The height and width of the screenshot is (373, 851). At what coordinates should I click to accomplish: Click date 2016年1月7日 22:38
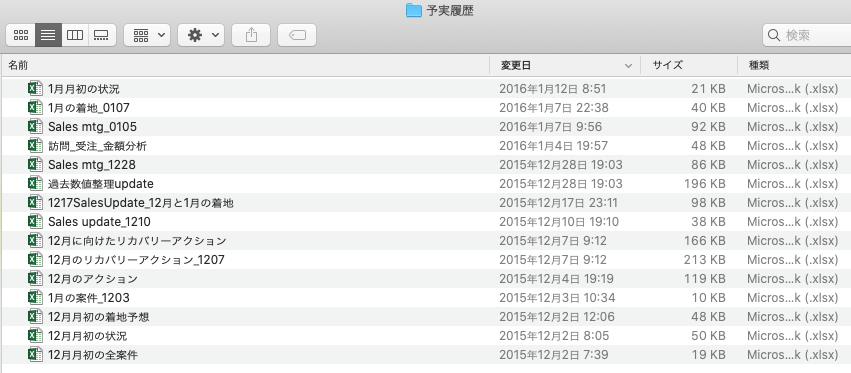coord(554,108)
